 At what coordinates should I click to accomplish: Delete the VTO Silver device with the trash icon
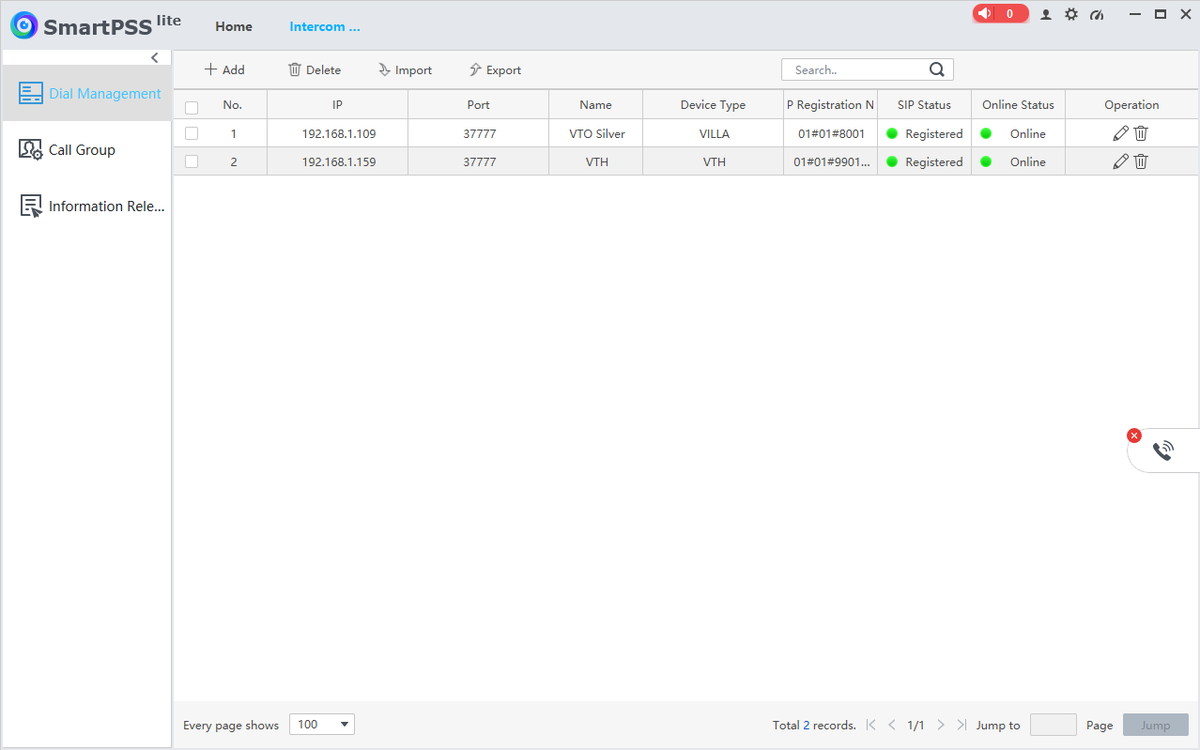[1141, 133]
